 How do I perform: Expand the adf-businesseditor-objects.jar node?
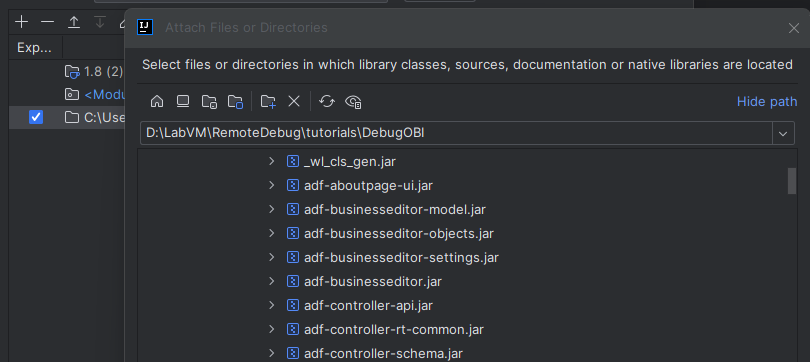tap(271, 233)
